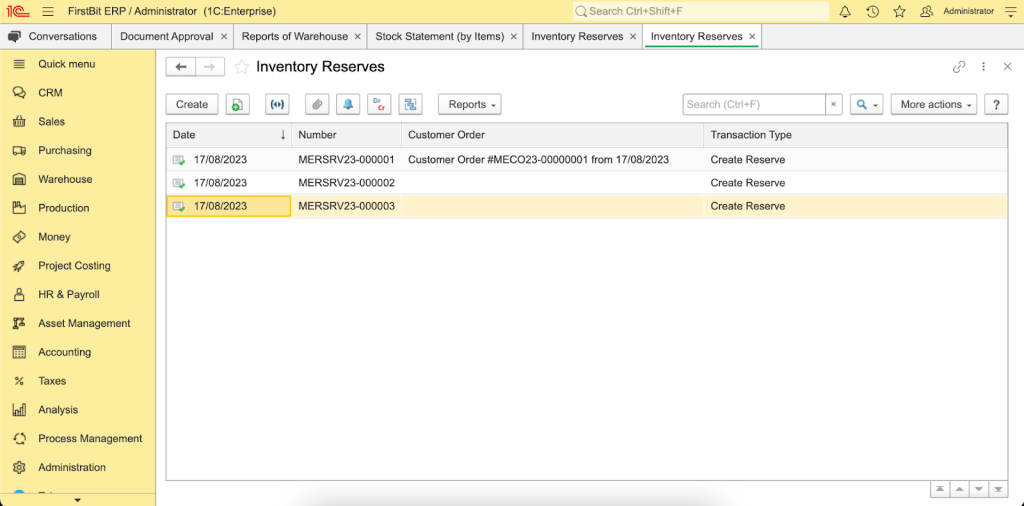Show Dr/Cr accounting entries icon
The width and height of the screenshot is (1024, 506).
(379, 104)
